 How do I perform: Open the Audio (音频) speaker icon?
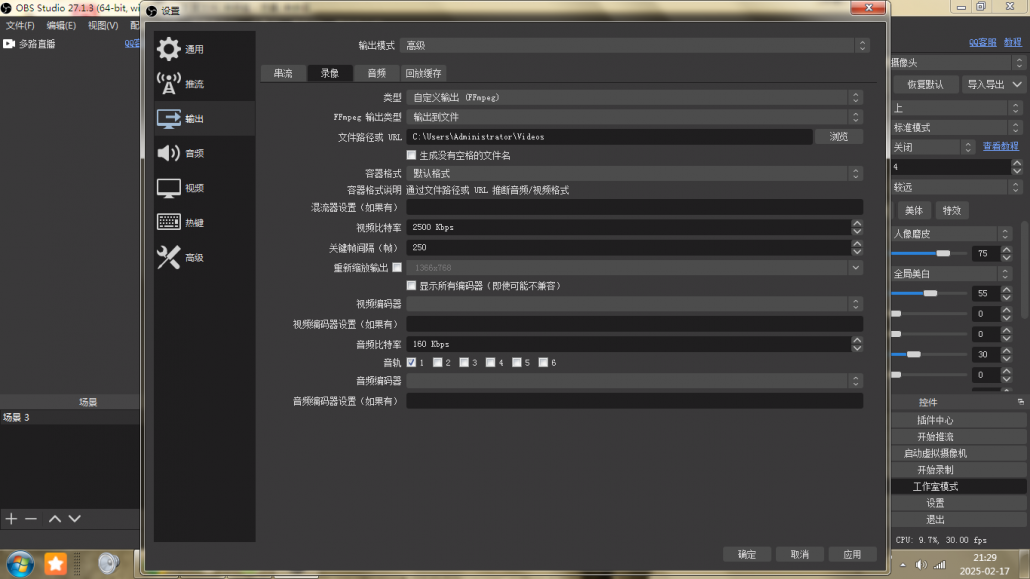pos(169,153)
